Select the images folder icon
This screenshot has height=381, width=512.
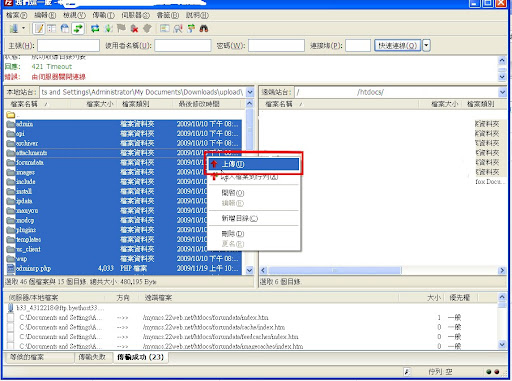(11, 172)
